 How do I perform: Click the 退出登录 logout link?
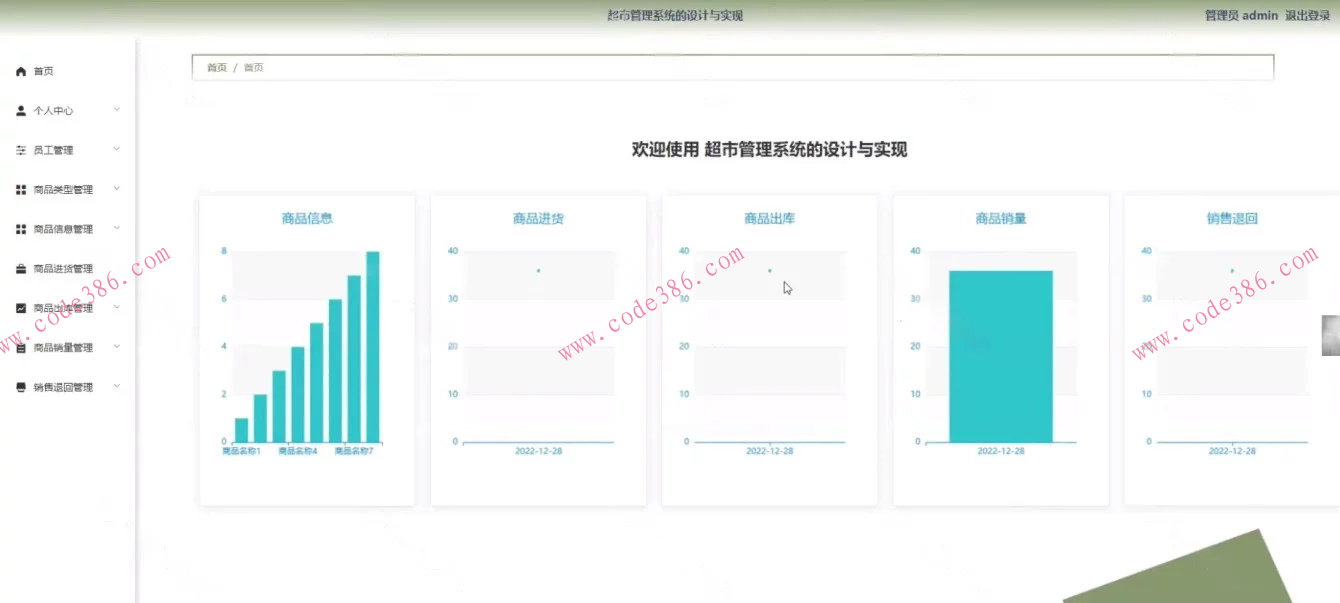pyautogui.click(x=1306, y=15)
